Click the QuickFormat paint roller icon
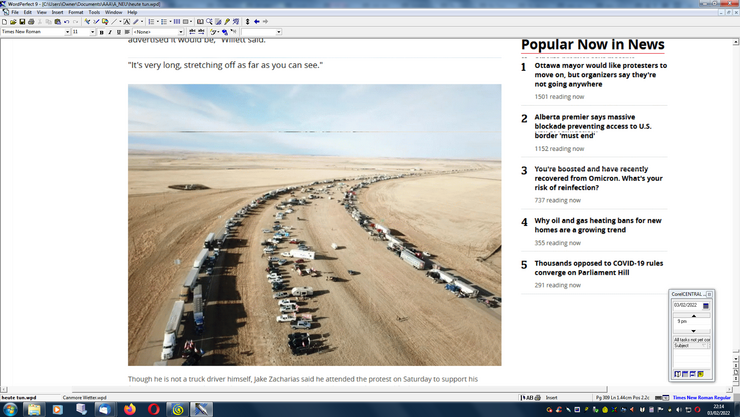This screenshot has height=417, width=740. click(87, 22)
